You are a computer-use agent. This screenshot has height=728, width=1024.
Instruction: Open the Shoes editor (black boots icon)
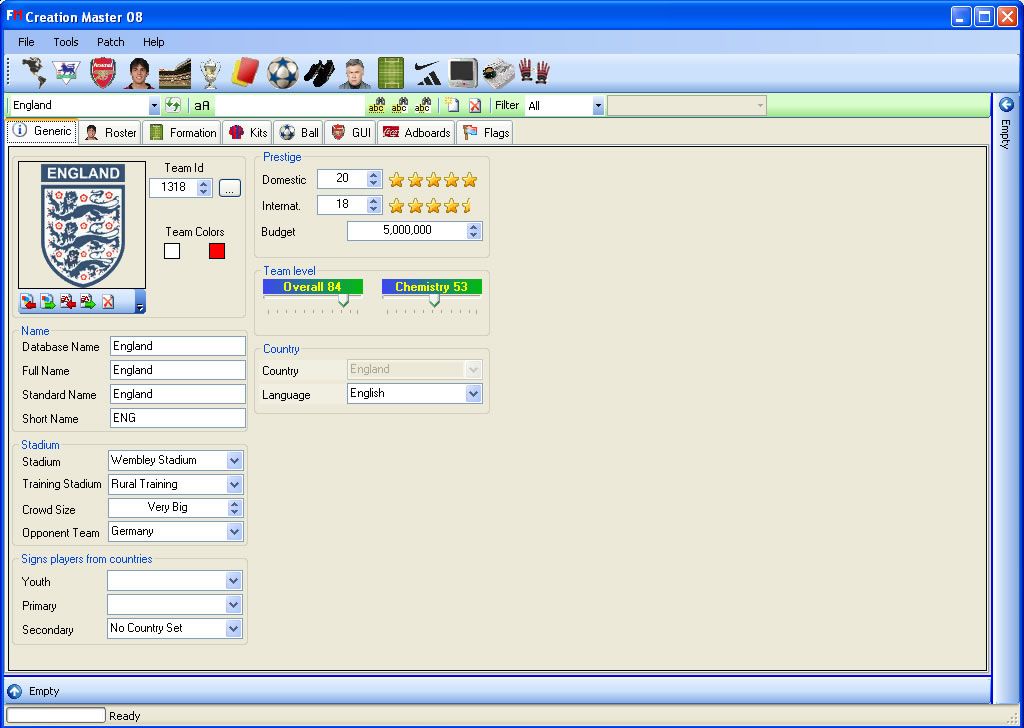tap(318, 73)
